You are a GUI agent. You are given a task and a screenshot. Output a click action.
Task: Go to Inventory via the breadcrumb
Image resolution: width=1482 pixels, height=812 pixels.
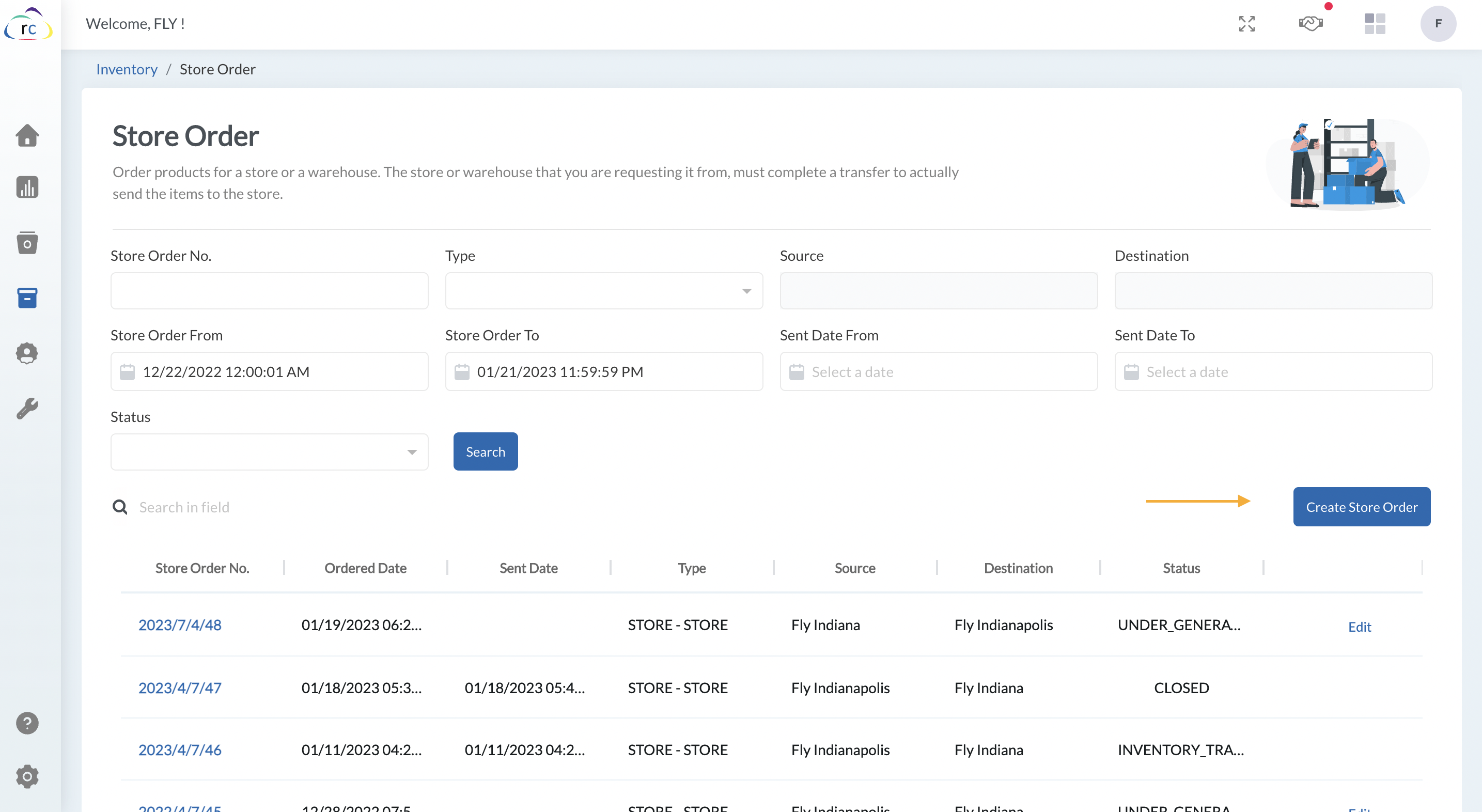coord(127,69)
